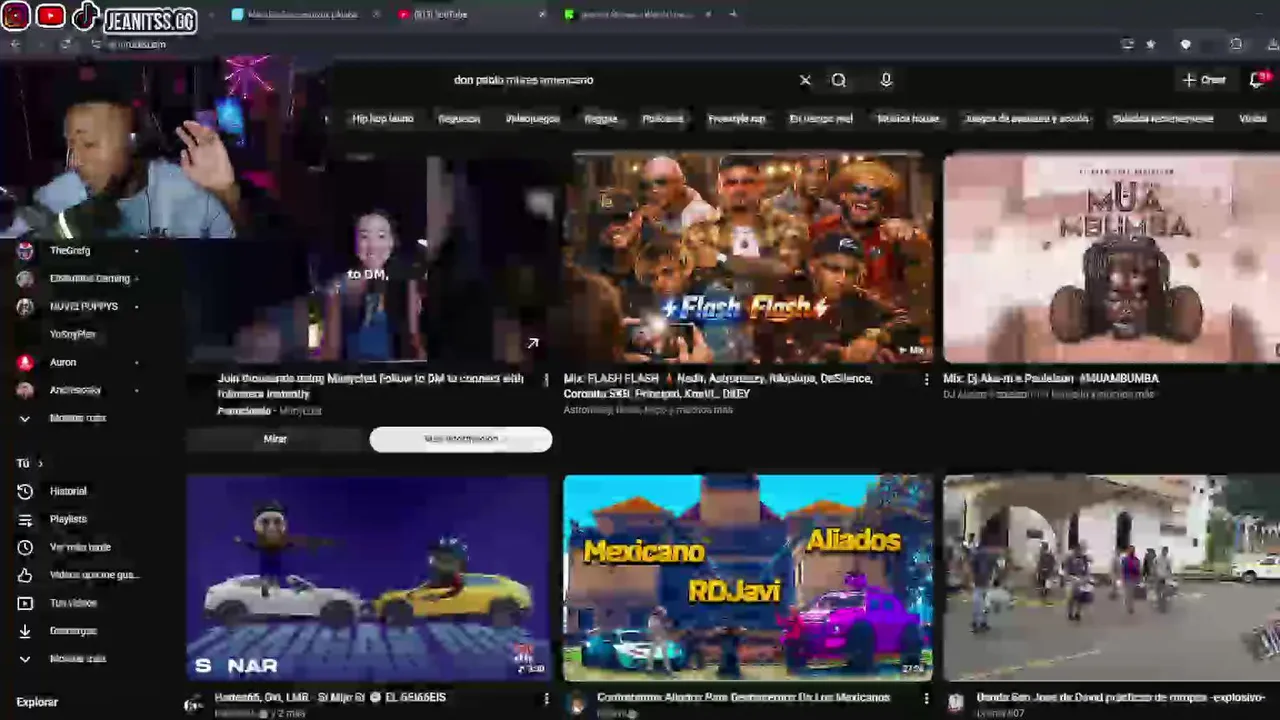This screenshot has height=720, width=1280.
Task: Open Mix: Dj Aka-m #MUAMBUMBA title
Action: click(x=1050, y=378)
